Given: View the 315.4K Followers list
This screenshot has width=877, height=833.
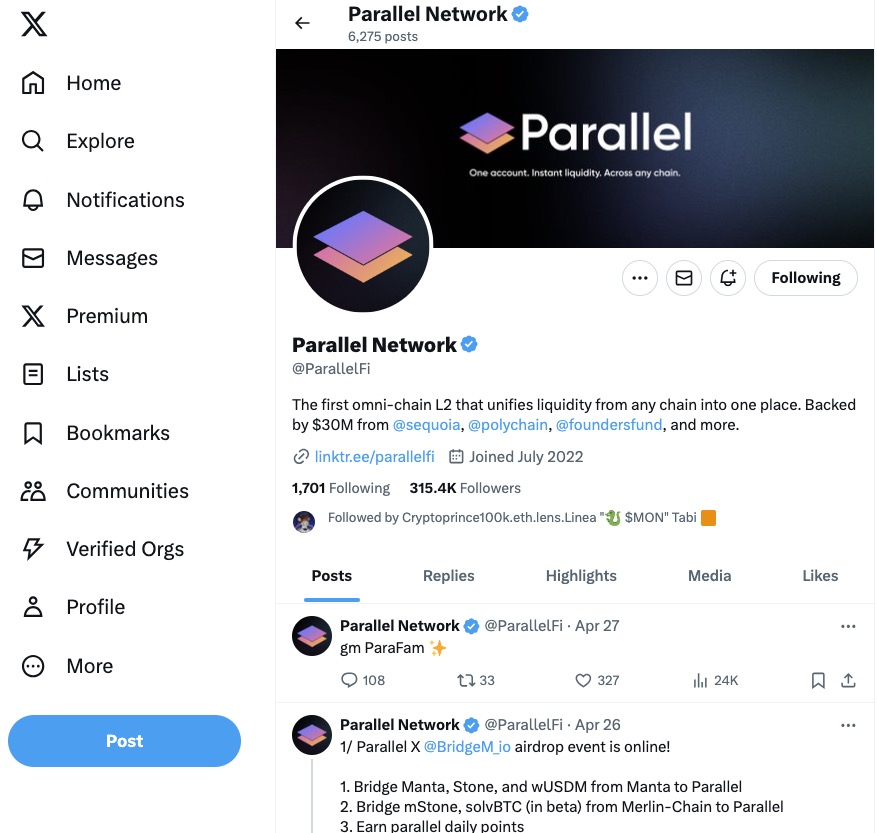Looking at the screenshot, I should pos(465,488).
